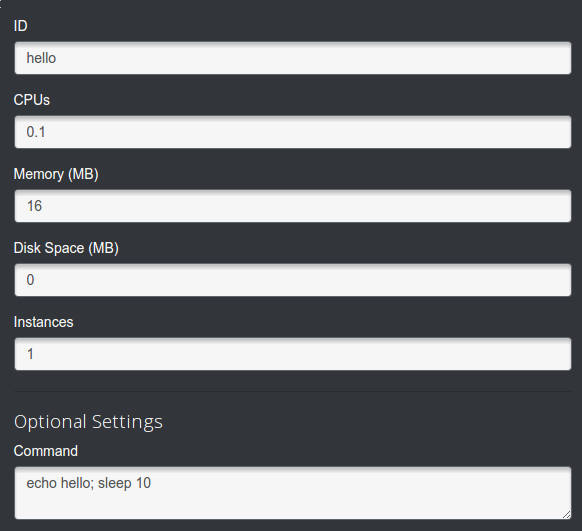Click 'sleep 10' text in Command box

click(124, 484)
